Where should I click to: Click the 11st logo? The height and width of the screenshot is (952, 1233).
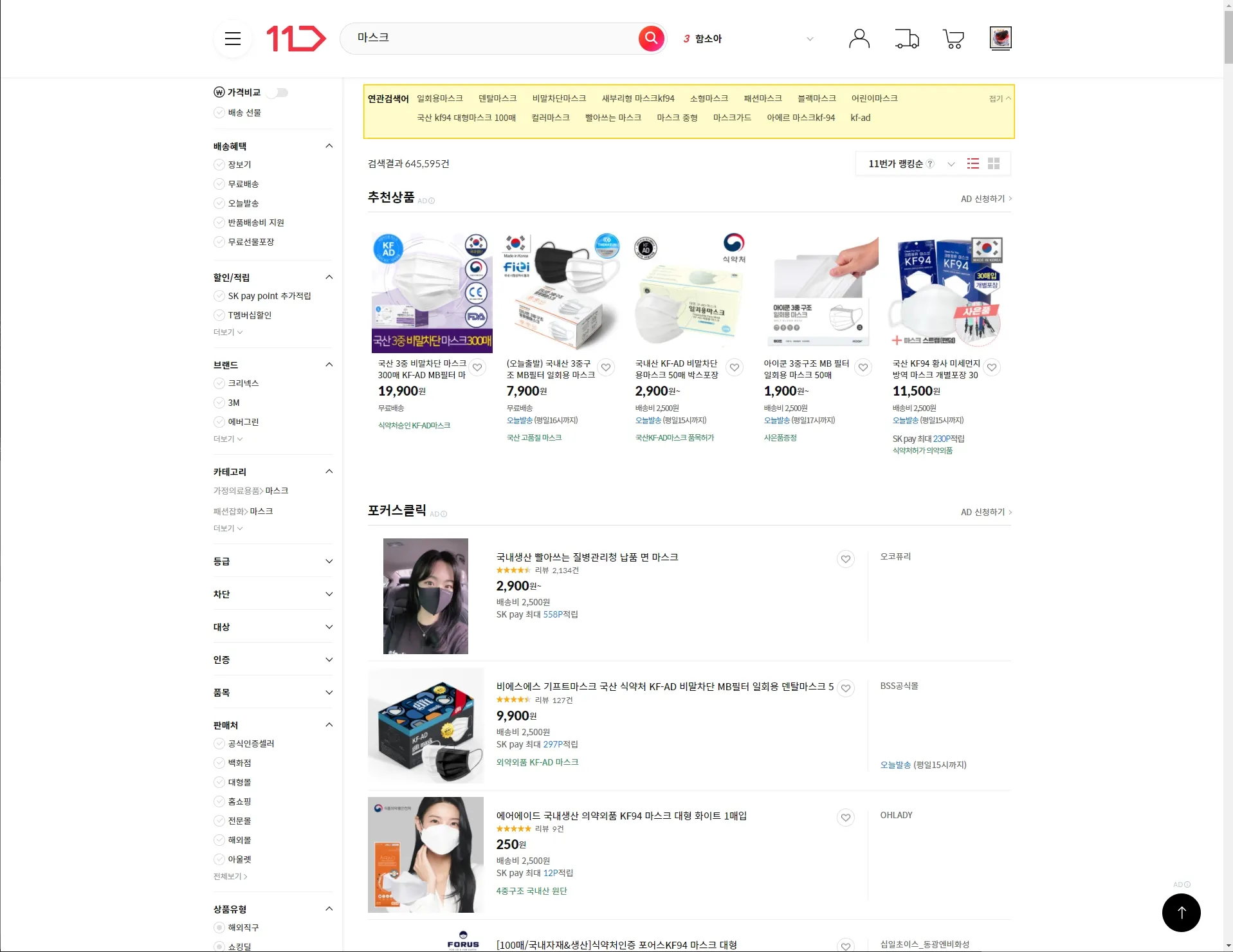pos(296,39)
